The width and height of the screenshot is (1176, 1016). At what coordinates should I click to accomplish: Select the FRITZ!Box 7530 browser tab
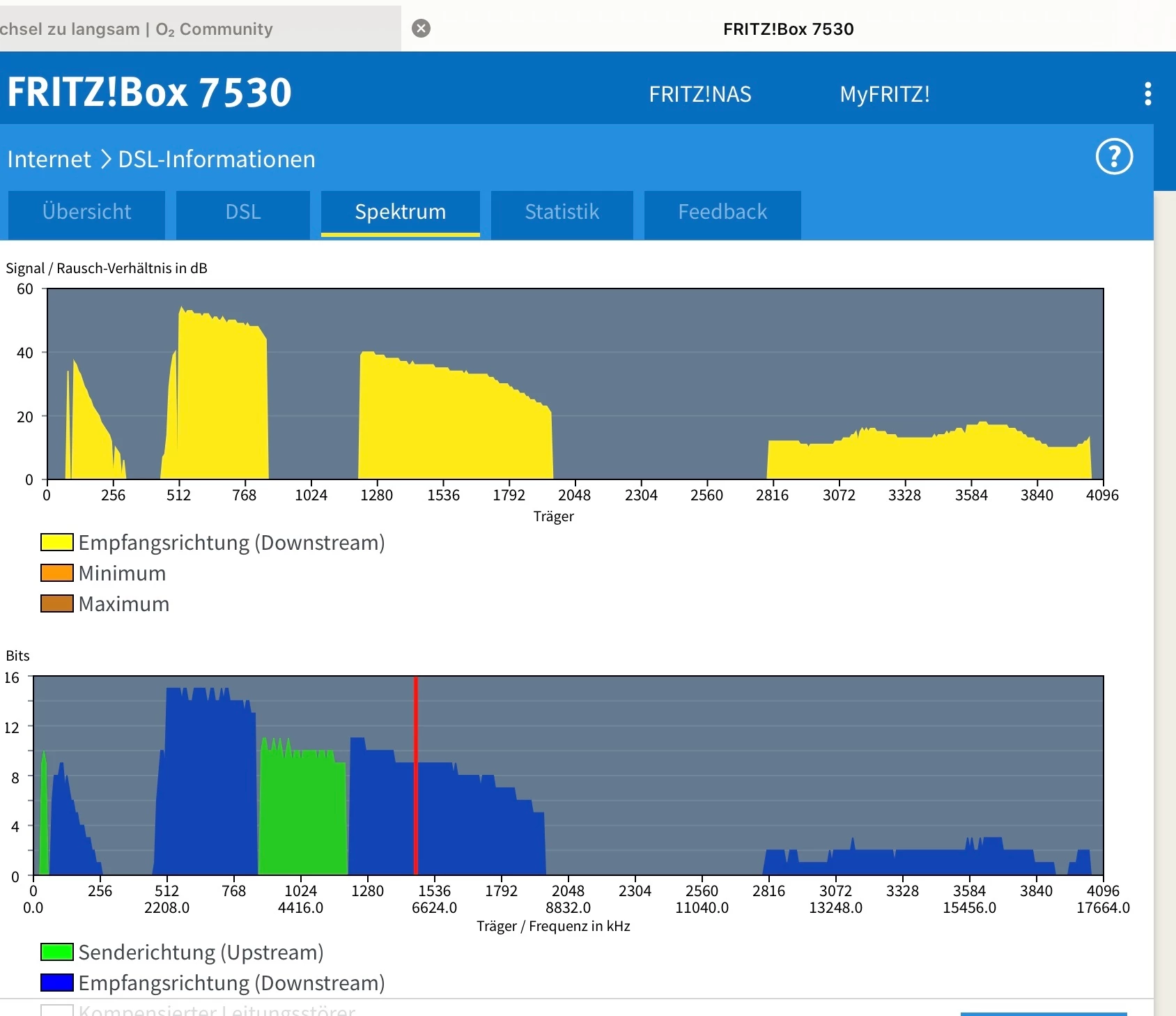click(x=789, y=29)
